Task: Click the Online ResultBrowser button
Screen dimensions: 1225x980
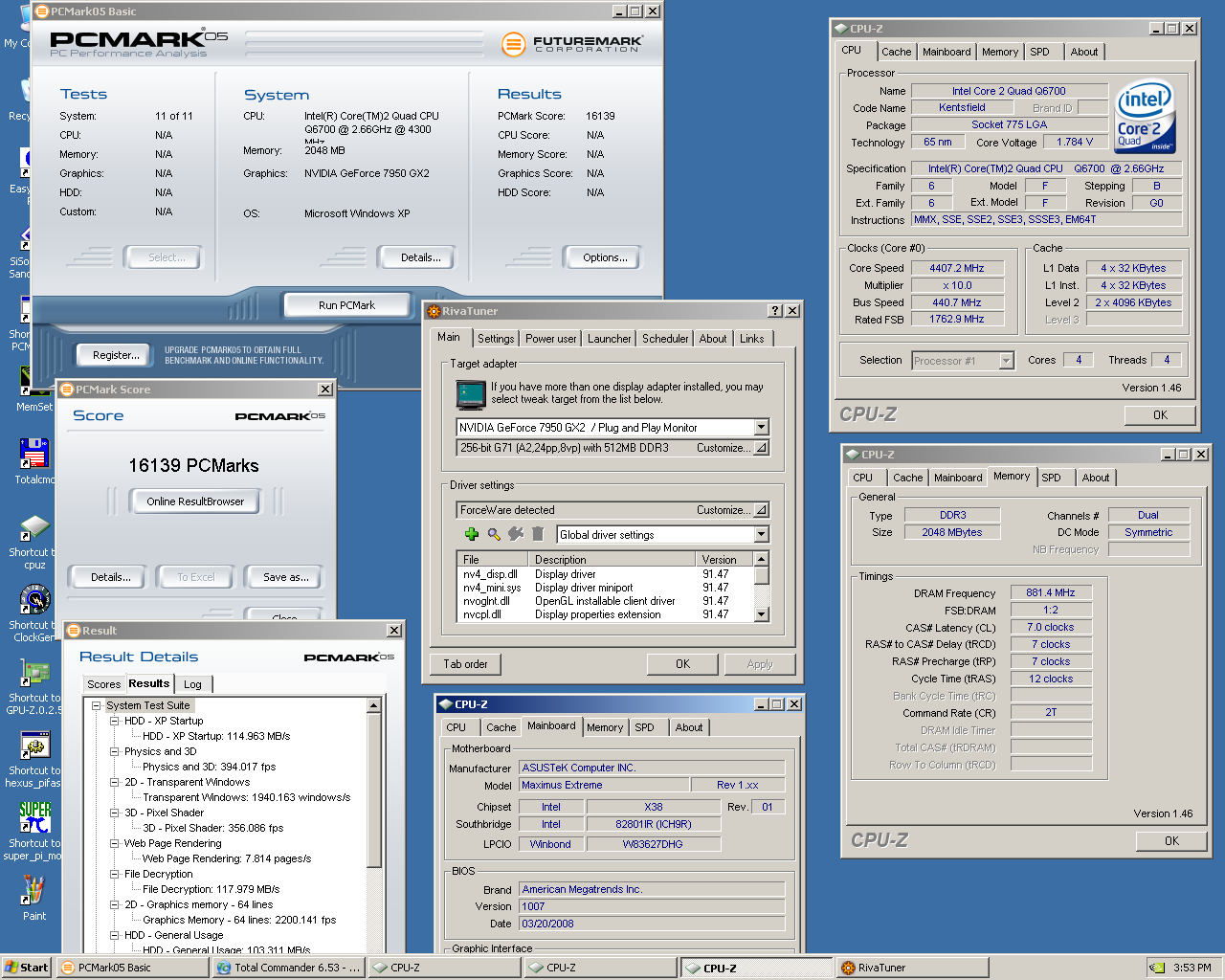Action: tap(195, 501)
